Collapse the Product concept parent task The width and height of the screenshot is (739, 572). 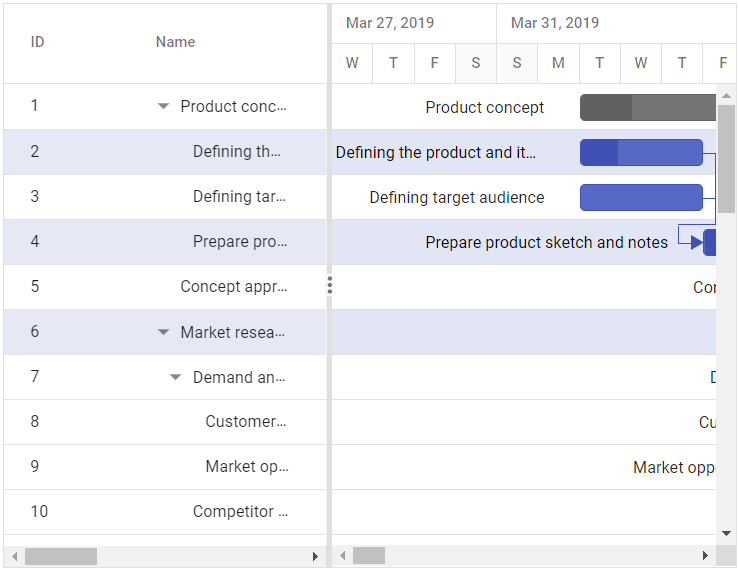coord(164,107)
